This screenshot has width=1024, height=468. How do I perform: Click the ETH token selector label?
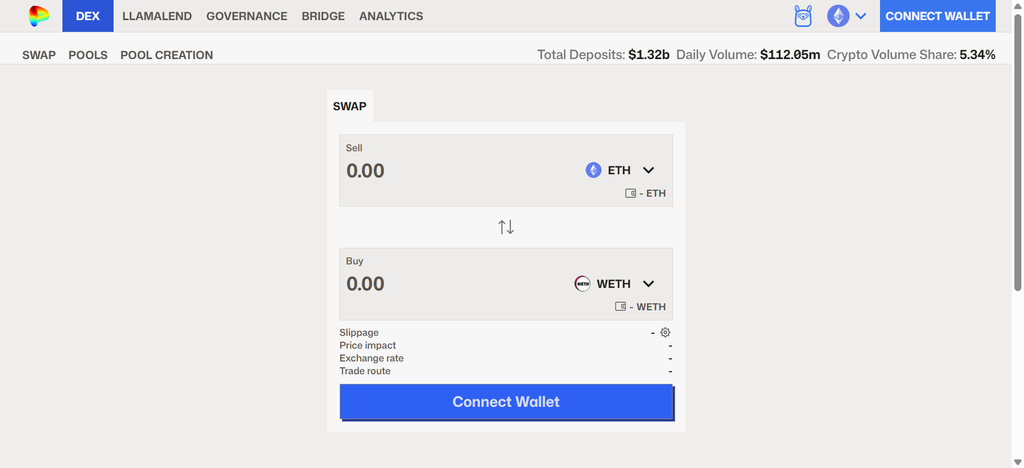619,170
